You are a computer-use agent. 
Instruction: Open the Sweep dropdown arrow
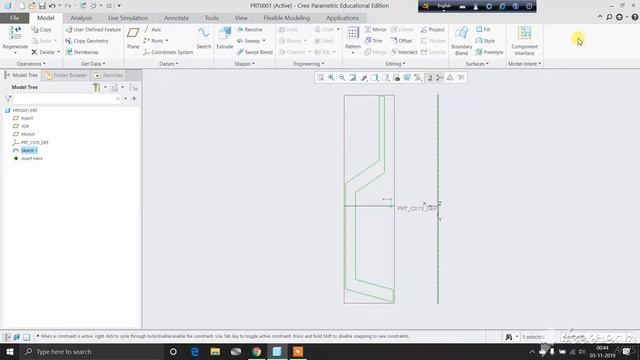click(x=264, y=41)
